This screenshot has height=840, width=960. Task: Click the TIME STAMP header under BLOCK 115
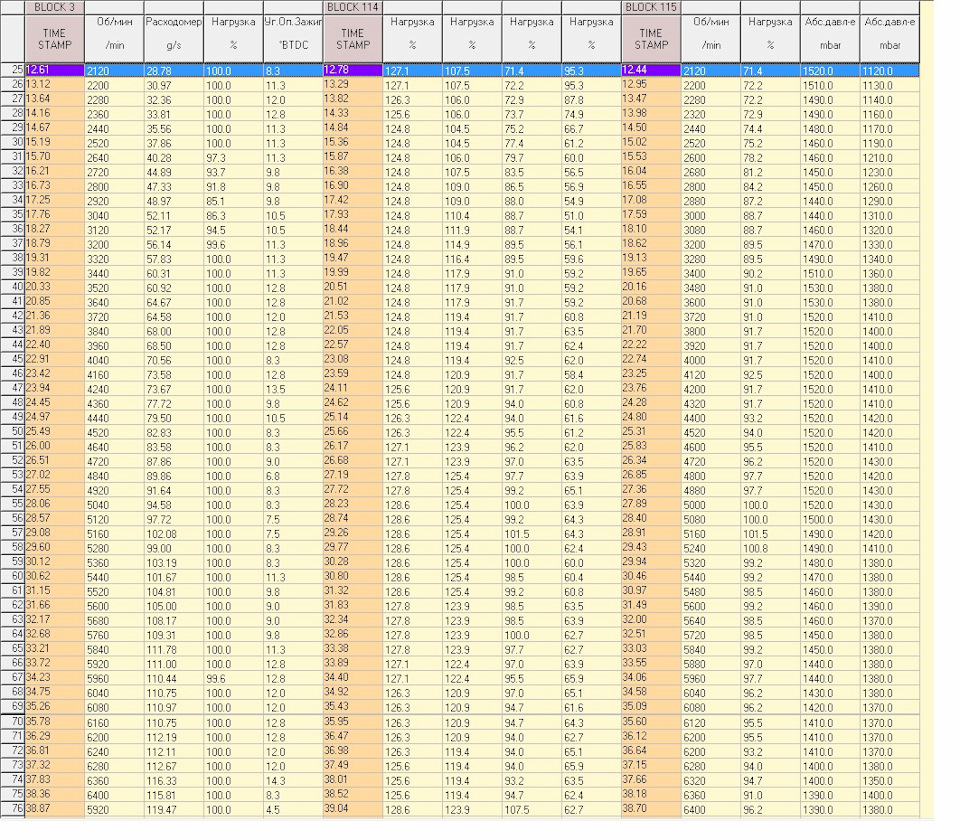pos(651,39)
